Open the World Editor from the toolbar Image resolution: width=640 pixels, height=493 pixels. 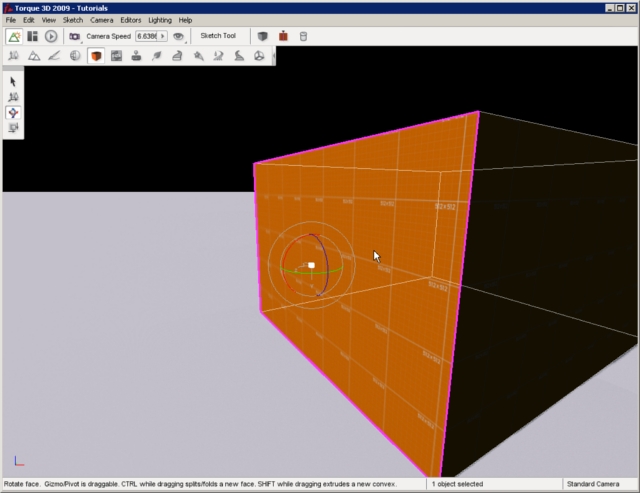15,36
